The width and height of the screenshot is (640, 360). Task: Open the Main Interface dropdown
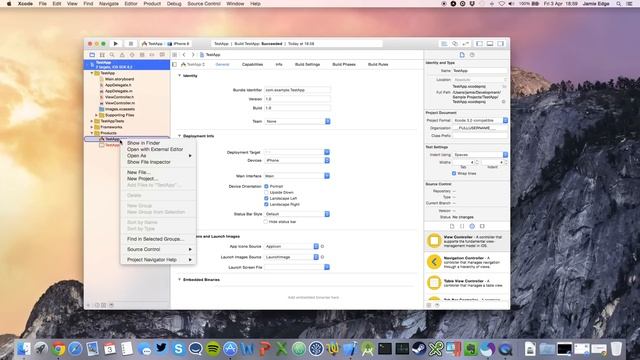(x=297, y=176)
